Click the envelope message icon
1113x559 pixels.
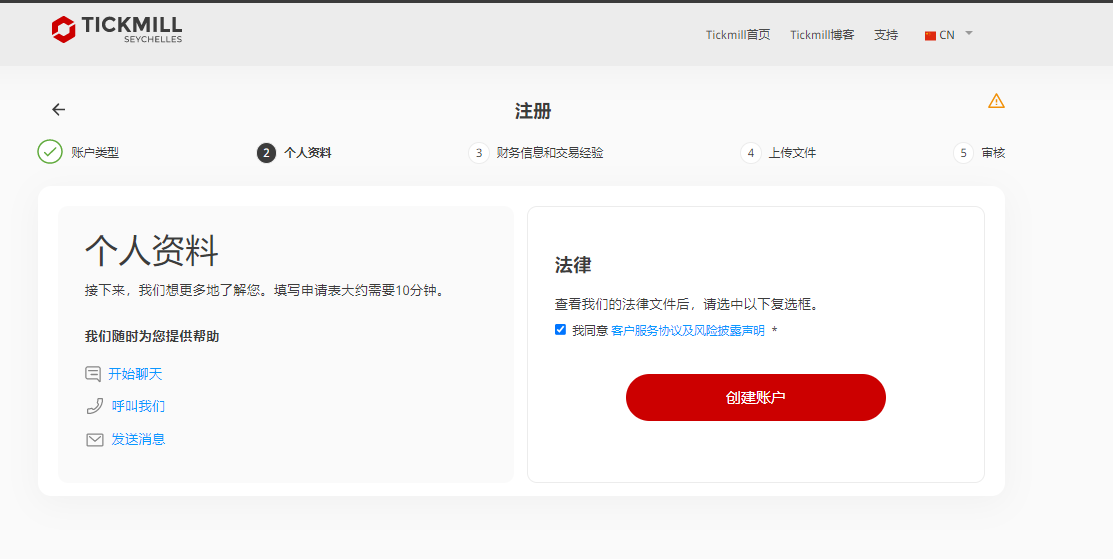pos(94,440)
